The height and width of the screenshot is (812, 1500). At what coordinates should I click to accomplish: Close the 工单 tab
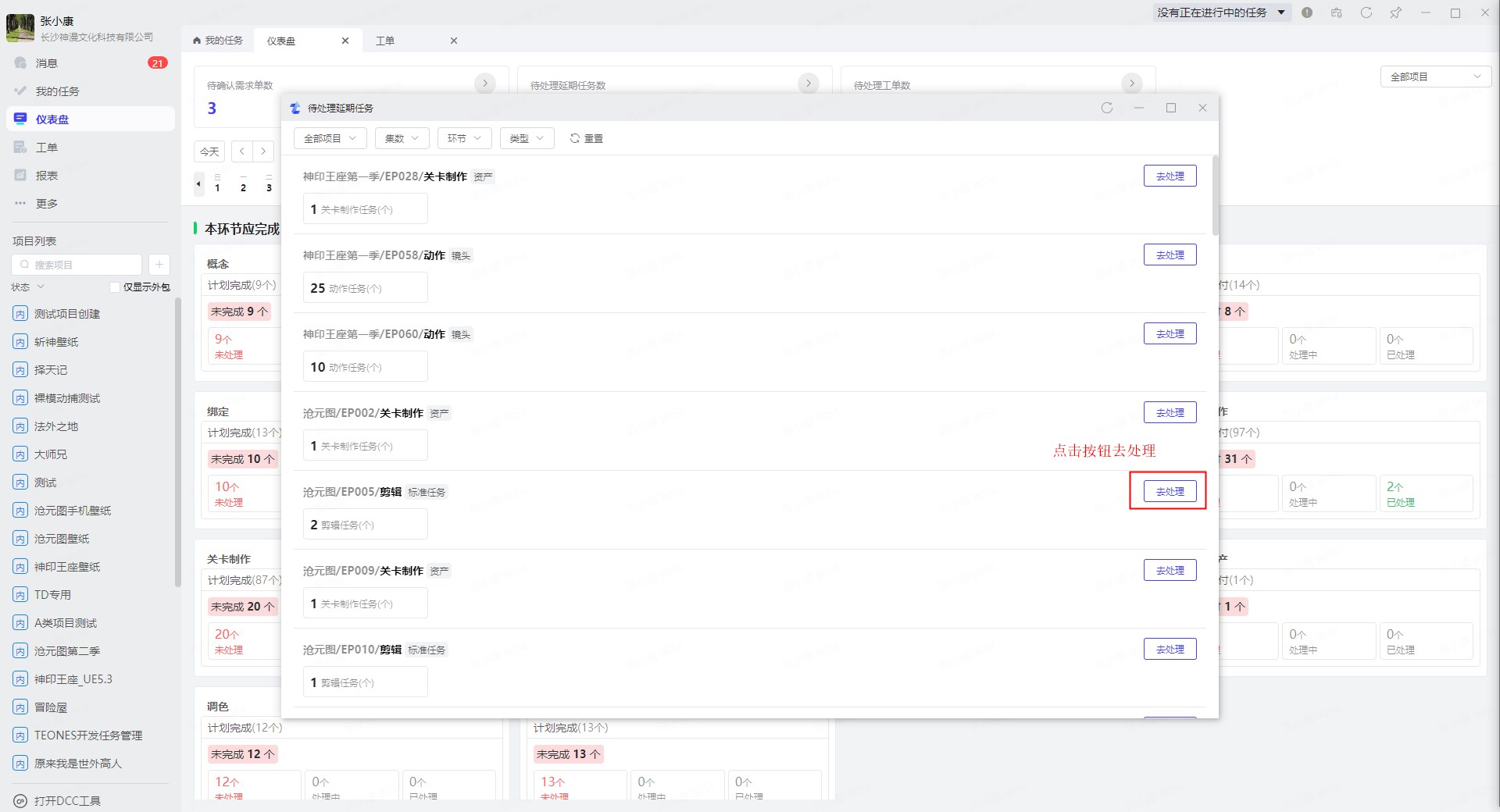coord(454,41)
